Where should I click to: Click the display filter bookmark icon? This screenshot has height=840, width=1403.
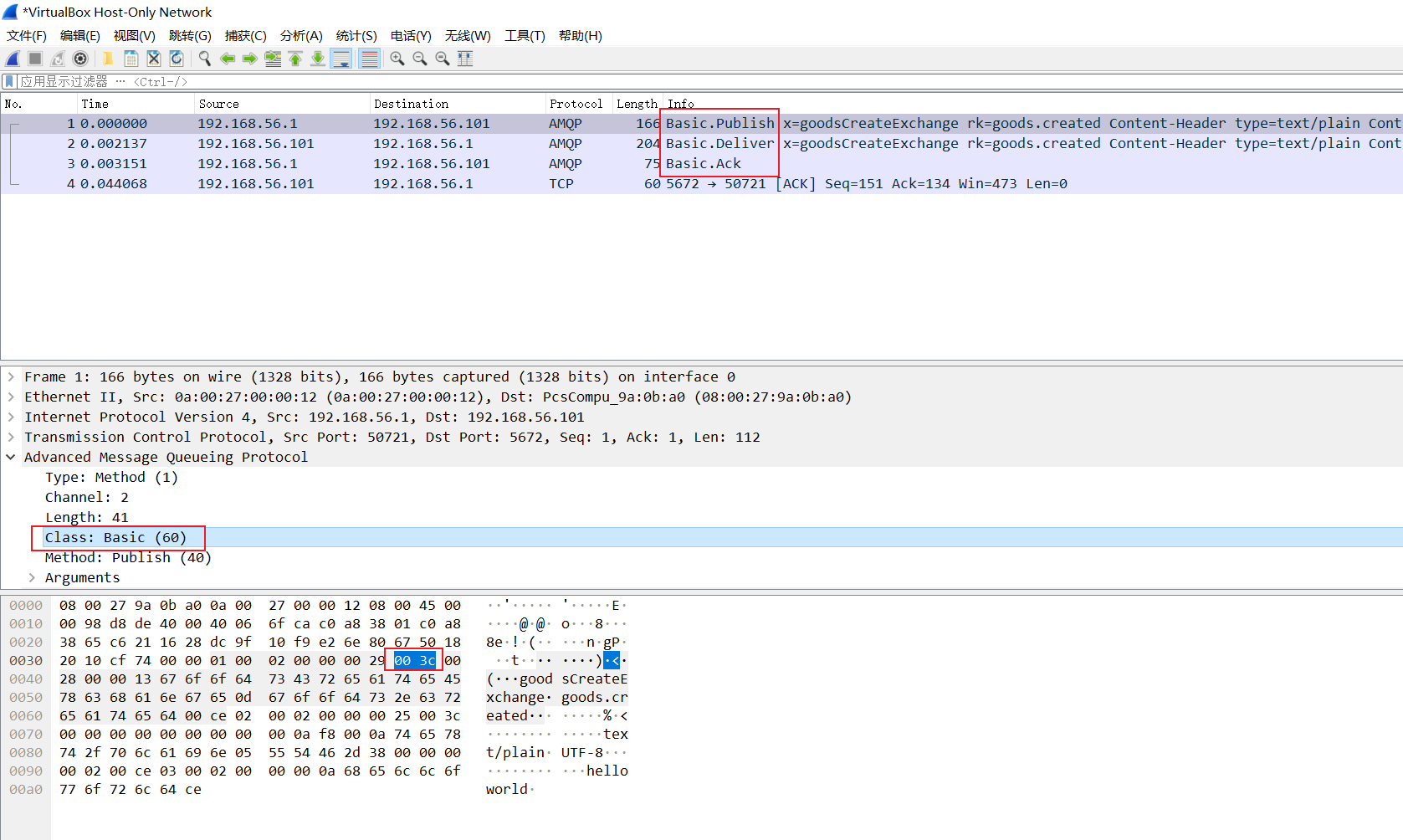coord(9,81)
